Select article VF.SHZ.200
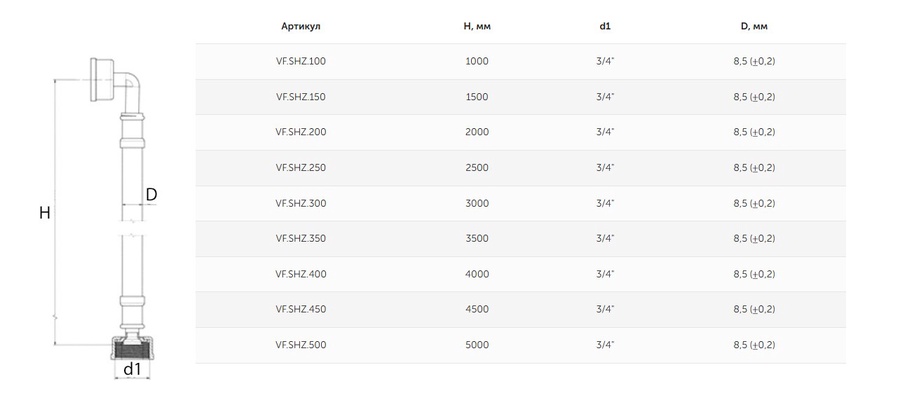900x400 pixels. 301,132
